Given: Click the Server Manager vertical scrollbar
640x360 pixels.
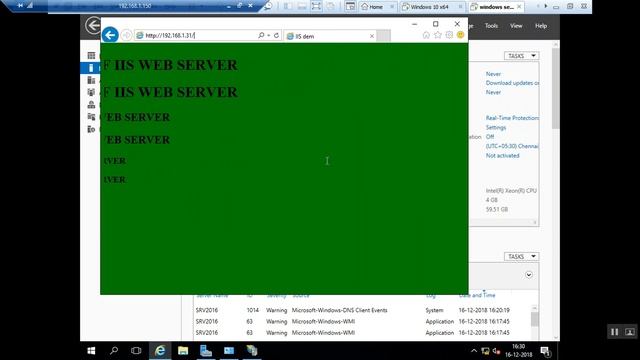Looking at the screenshot, I should tap(556, 88).
